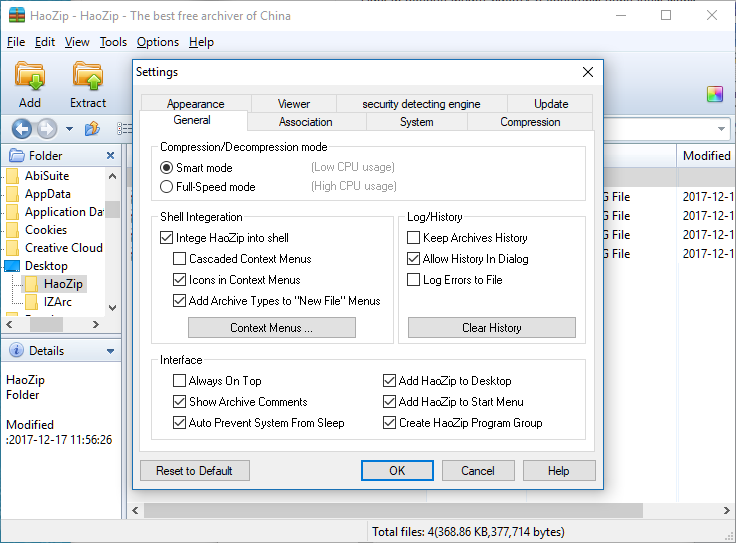Click the Help button in Settings dialog
The image size is (736, 543).
[x=559, y=471]
